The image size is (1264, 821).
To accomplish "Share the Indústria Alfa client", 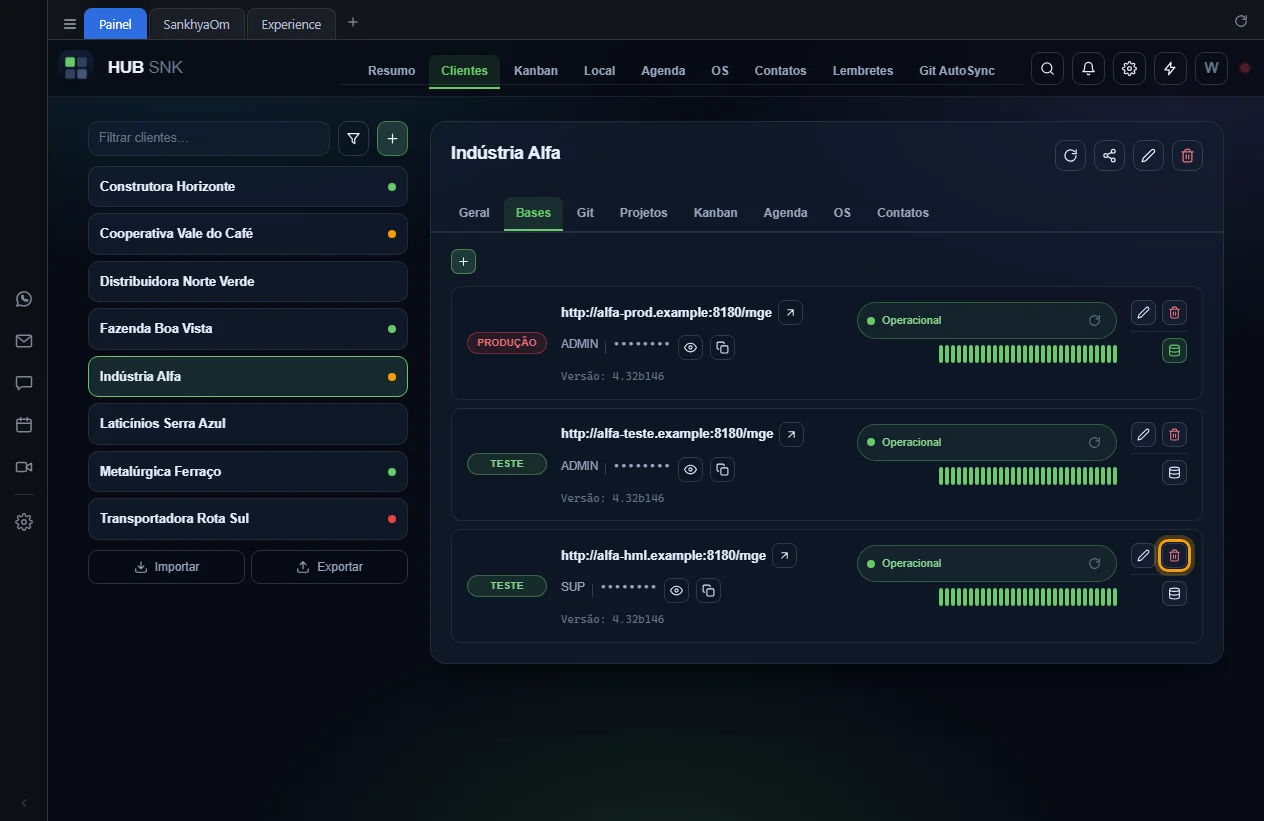I will pos(1109,155).
